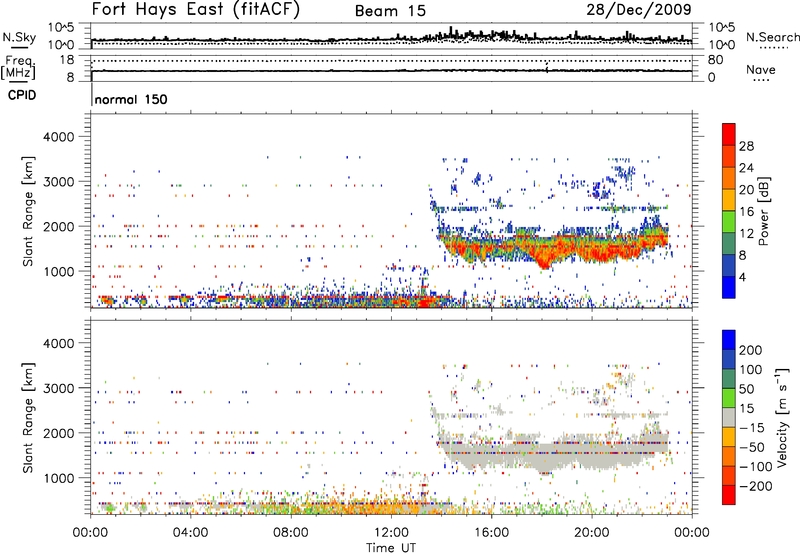Viewport: 800px width, 554px height.
Task: Click the date '28/Dec/2009' in the header
Action: point(639,9)
